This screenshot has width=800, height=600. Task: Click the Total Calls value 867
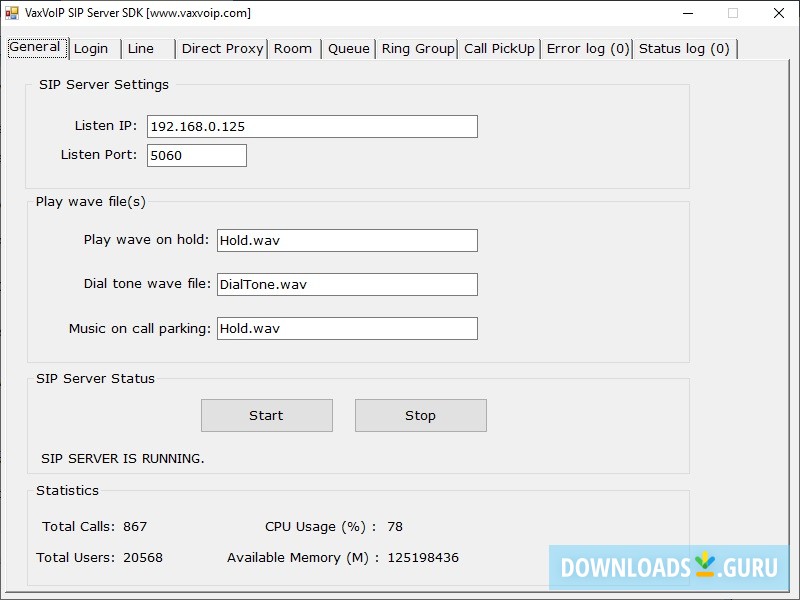[x=135, y=527]
